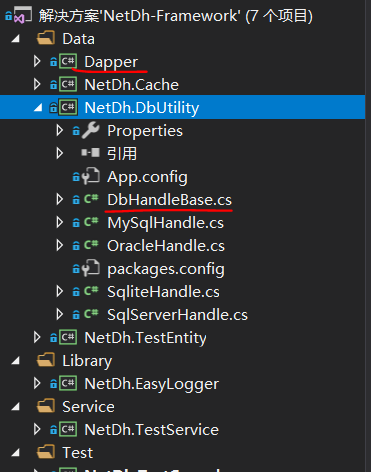Open the App.config file
The height and width of the screenshot is (472, 371).
147,177
